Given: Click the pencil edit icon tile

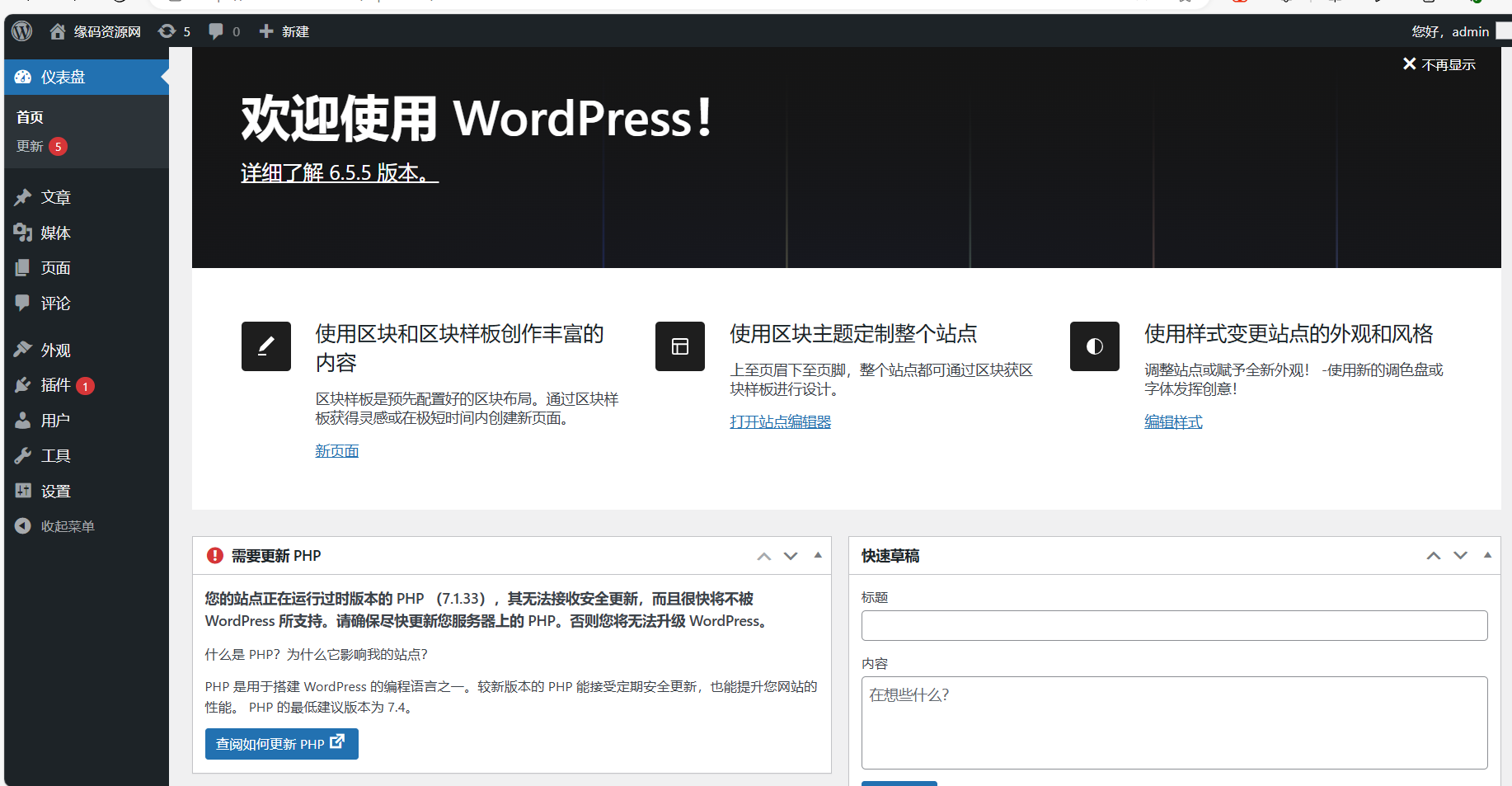Looking at the screenshot, I should click(x=266, y=346).
